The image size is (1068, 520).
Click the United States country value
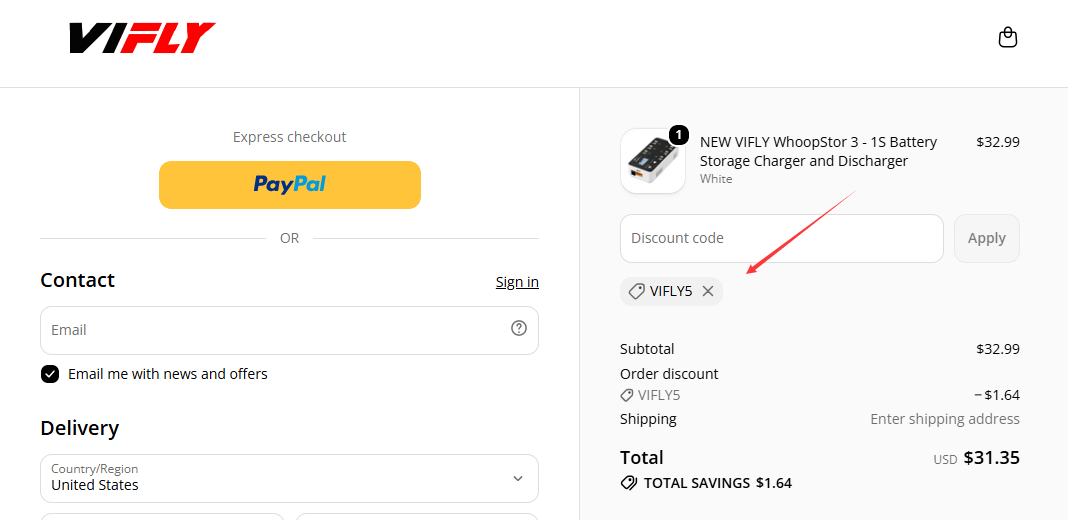[x=95, y=485]
